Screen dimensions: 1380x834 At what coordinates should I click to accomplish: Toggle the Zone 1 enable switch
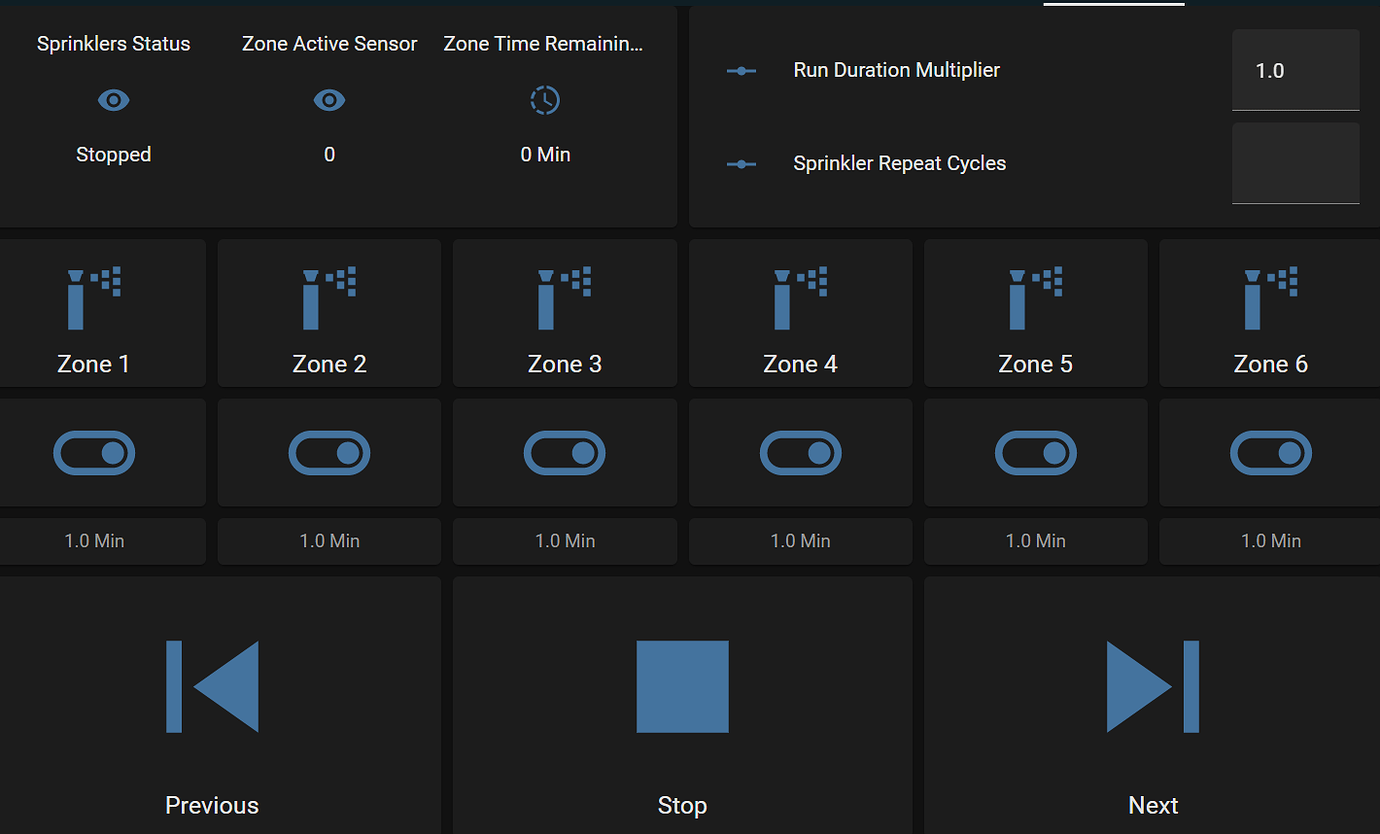pos(94,453)
